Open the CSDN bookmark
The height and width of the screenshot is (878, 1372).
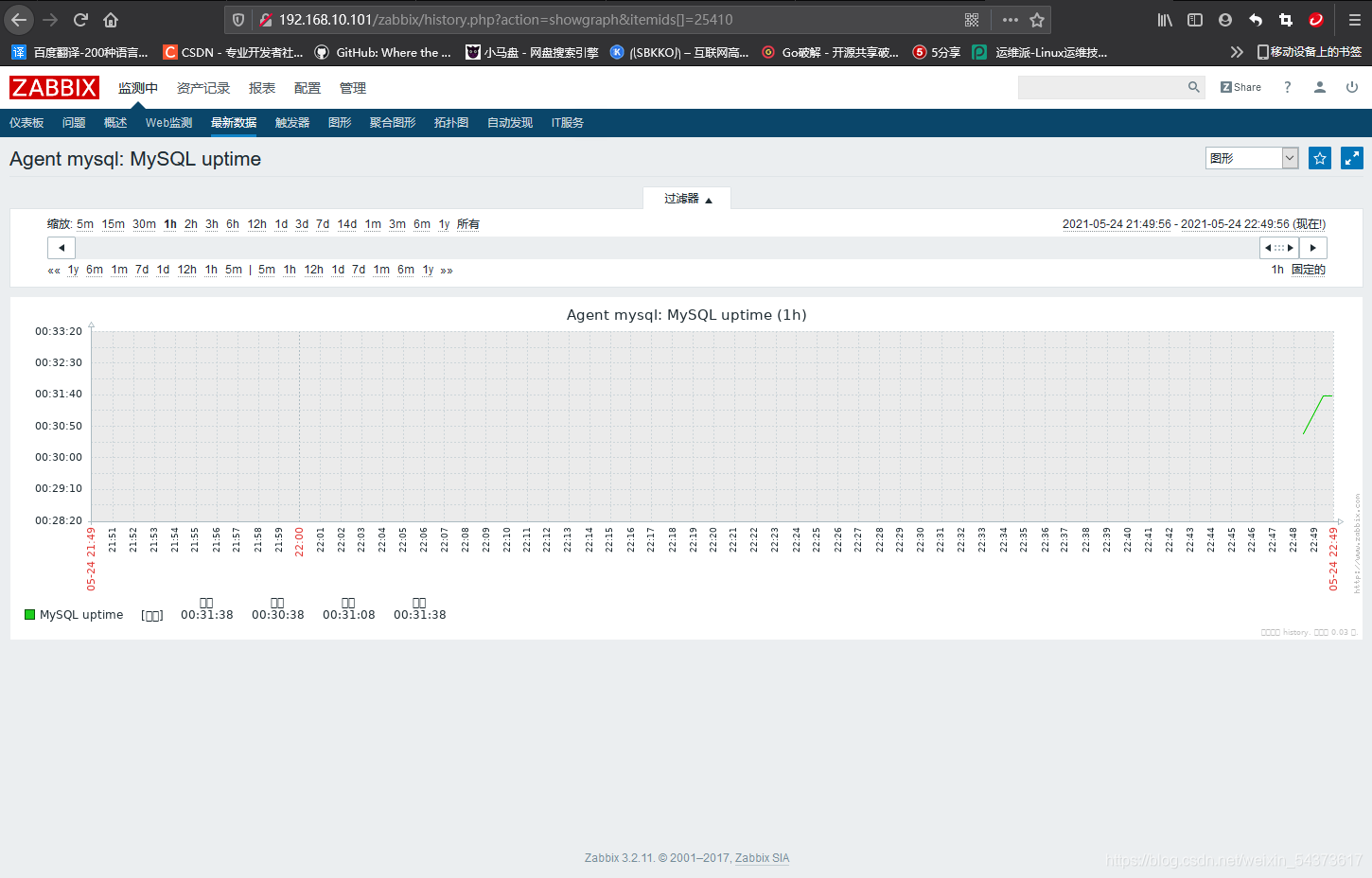click(233, 52)
